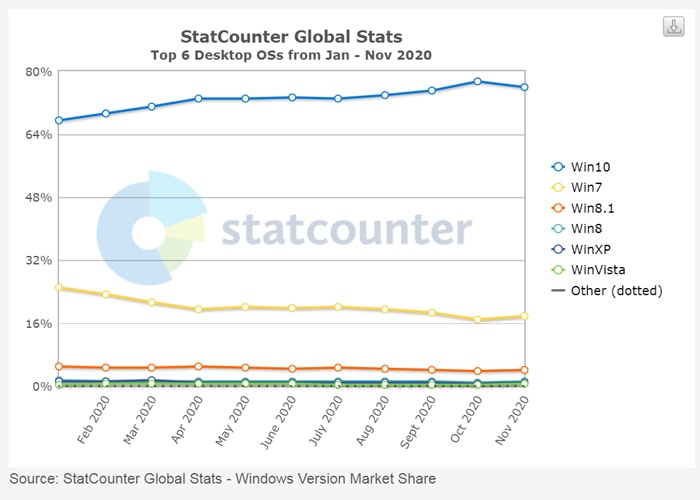Select the Win10 data point for Feb 2020
The image size is (700, 500).
(105, 113)
